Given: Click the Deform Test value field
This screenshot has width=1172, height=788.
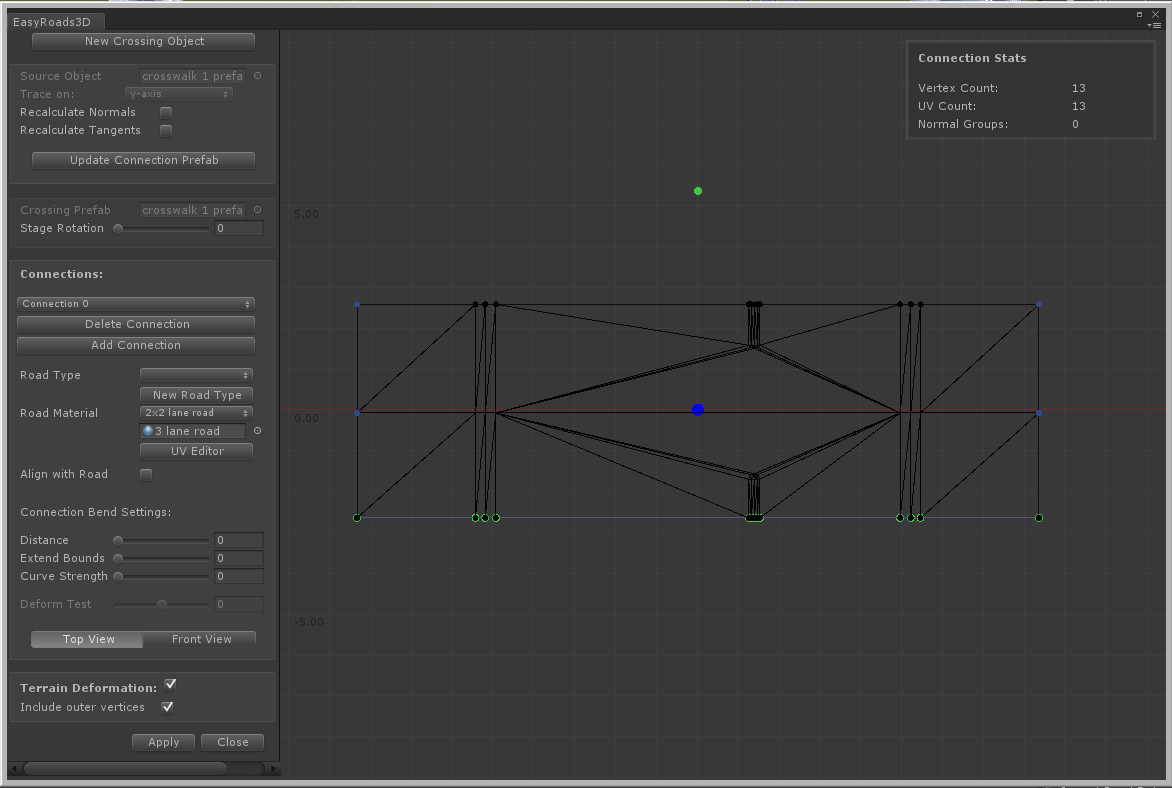Looking at the screenshot, I should [x=238, y=604].
